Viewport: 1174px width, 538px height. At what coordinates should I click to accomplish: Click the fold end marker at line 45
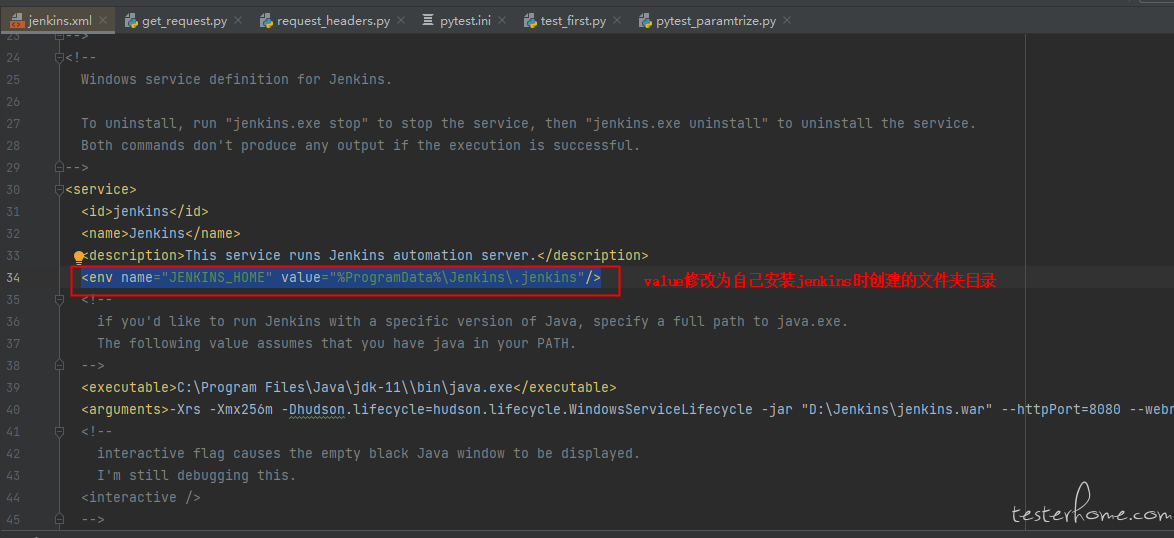point(60,519)
